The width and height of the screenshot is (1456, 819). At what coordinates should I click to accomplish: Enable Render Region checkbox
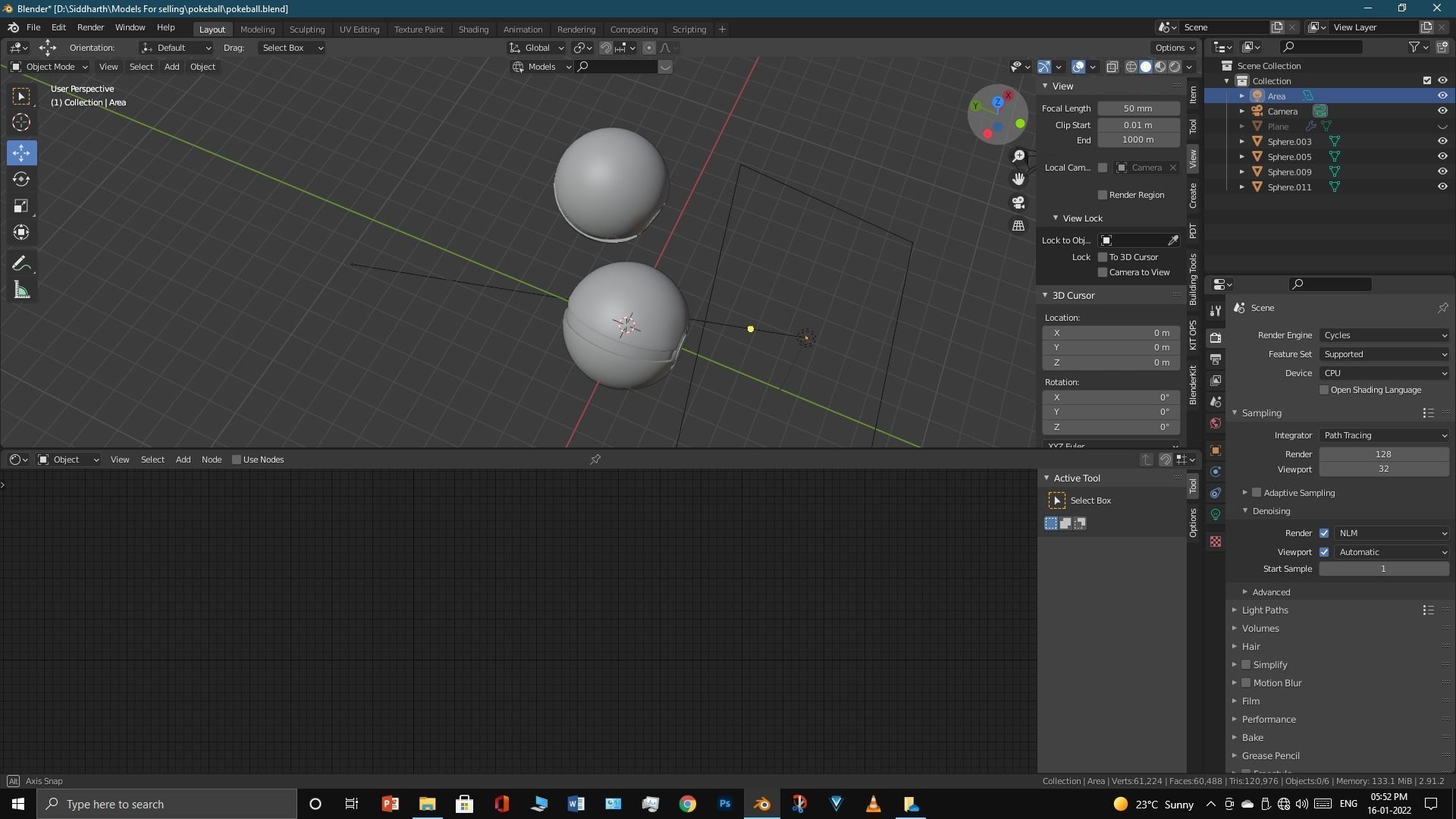pos(1103,195)
